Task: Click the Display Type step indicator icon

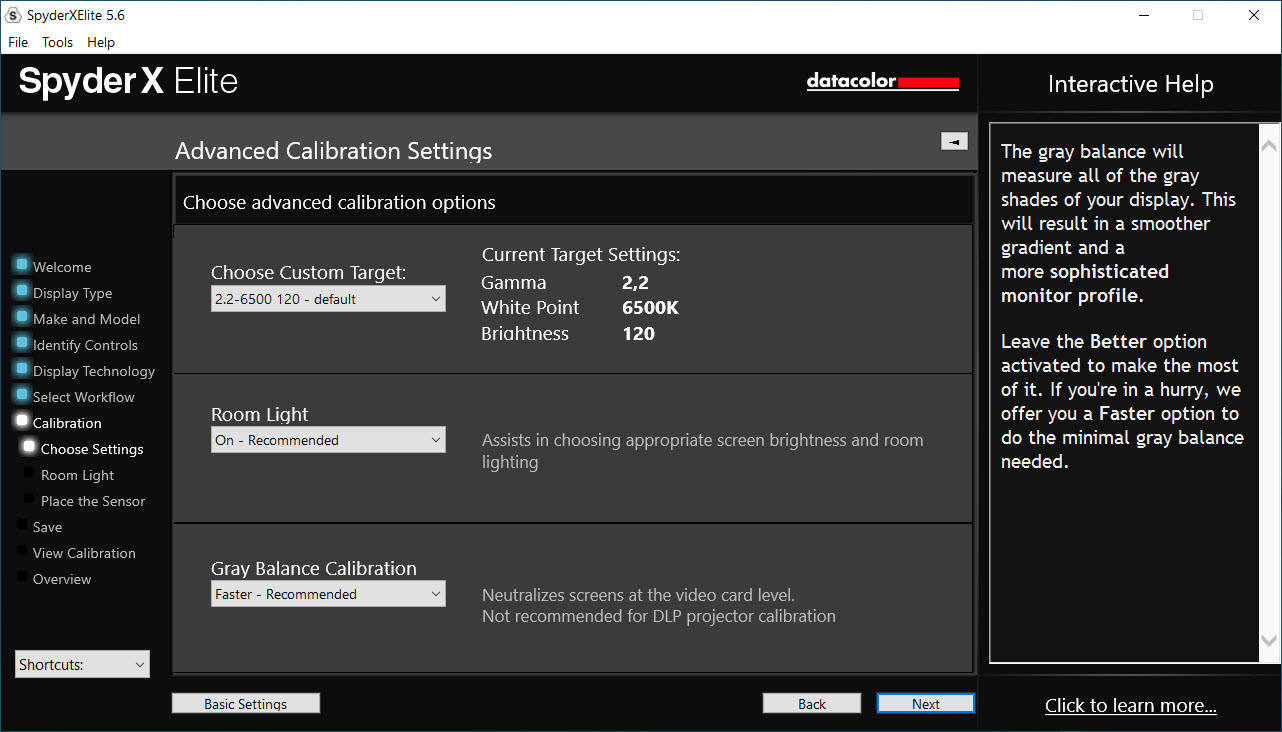Action: 21,291
